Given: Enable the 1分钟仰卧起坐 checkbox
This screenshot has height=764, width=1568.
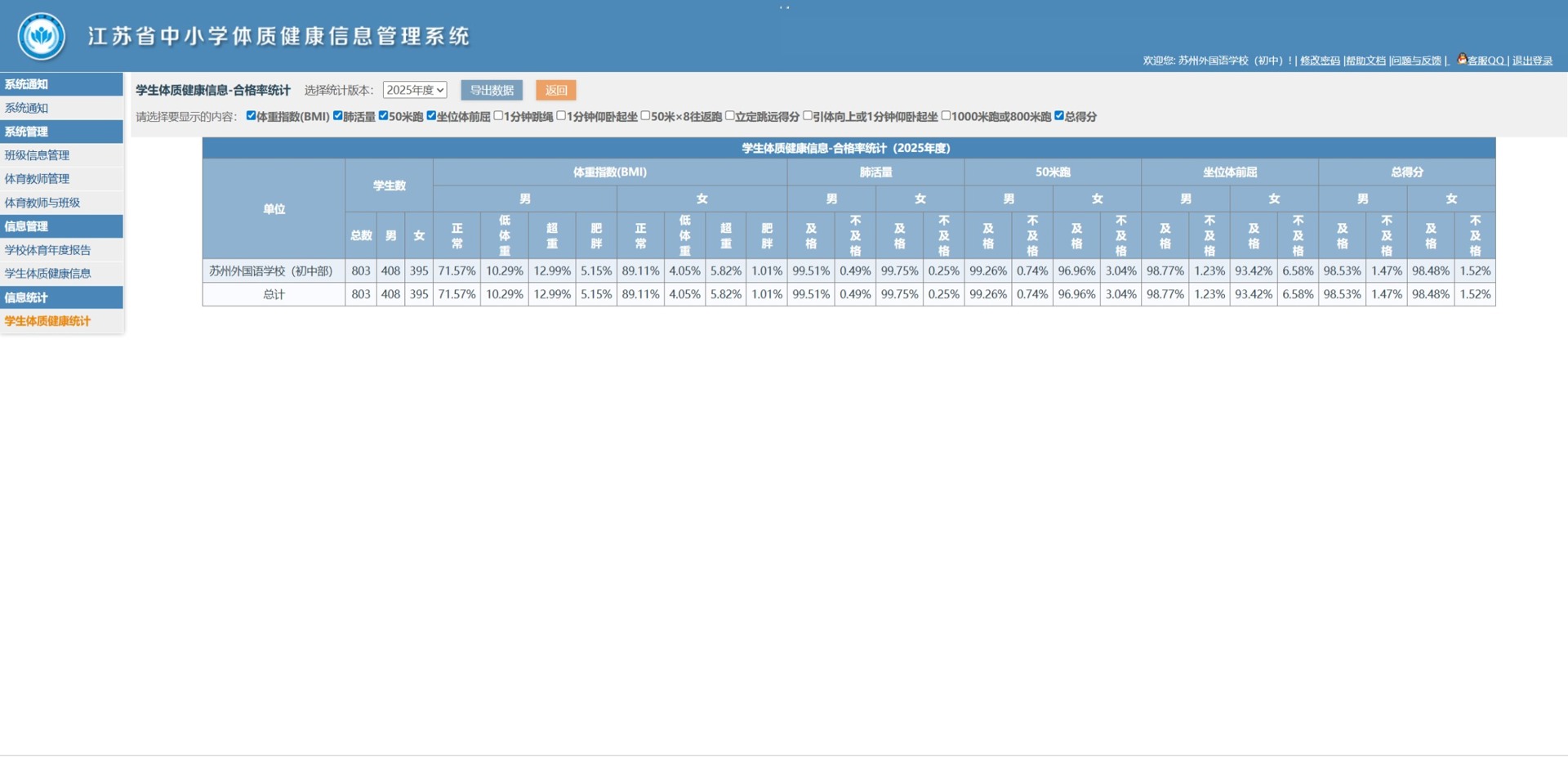Looking at the screenshot, I should coord(561,116).
